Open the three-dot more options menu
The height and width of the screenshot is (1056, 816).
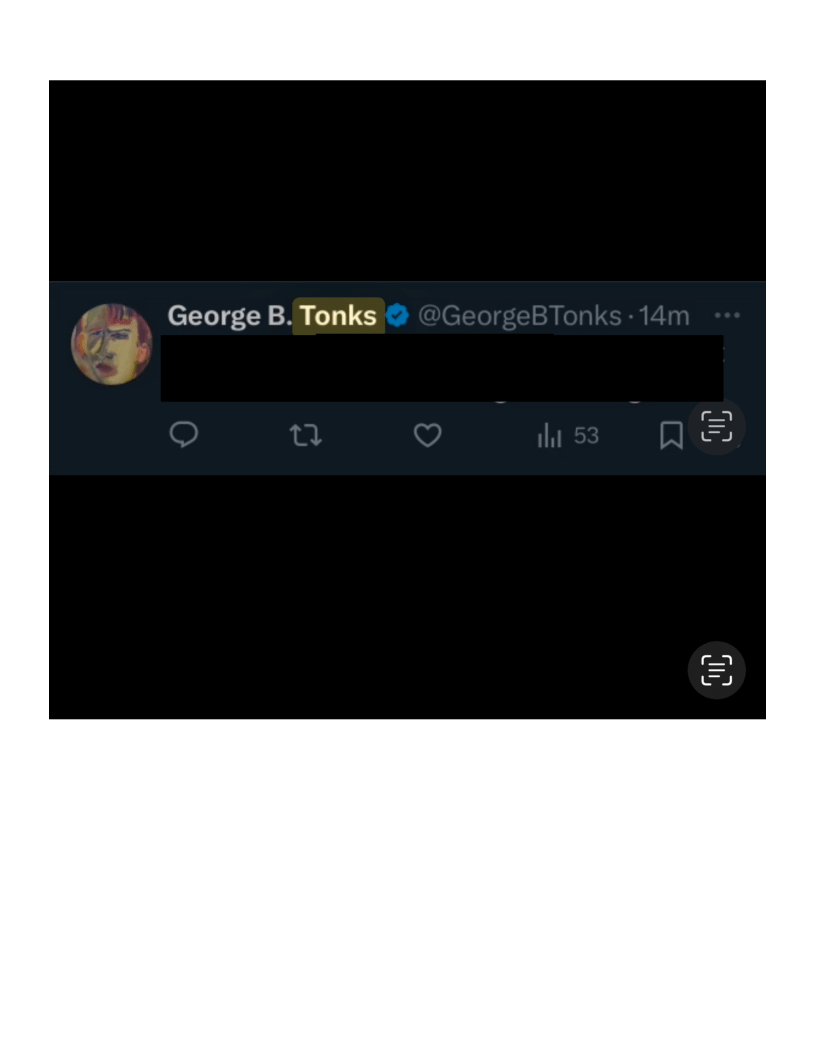coord(728,316)
